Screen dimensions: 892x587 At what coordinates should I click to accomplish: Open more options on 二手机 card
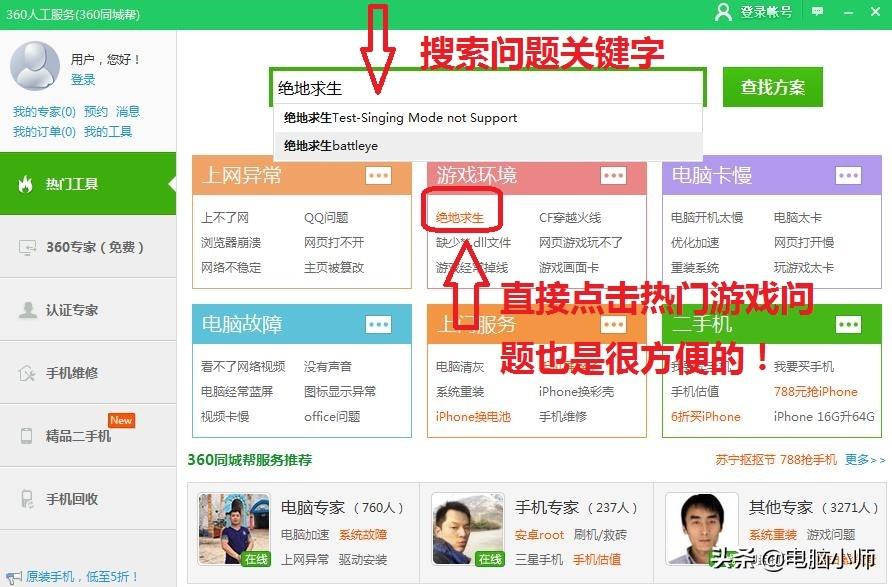tap(848, 325)
